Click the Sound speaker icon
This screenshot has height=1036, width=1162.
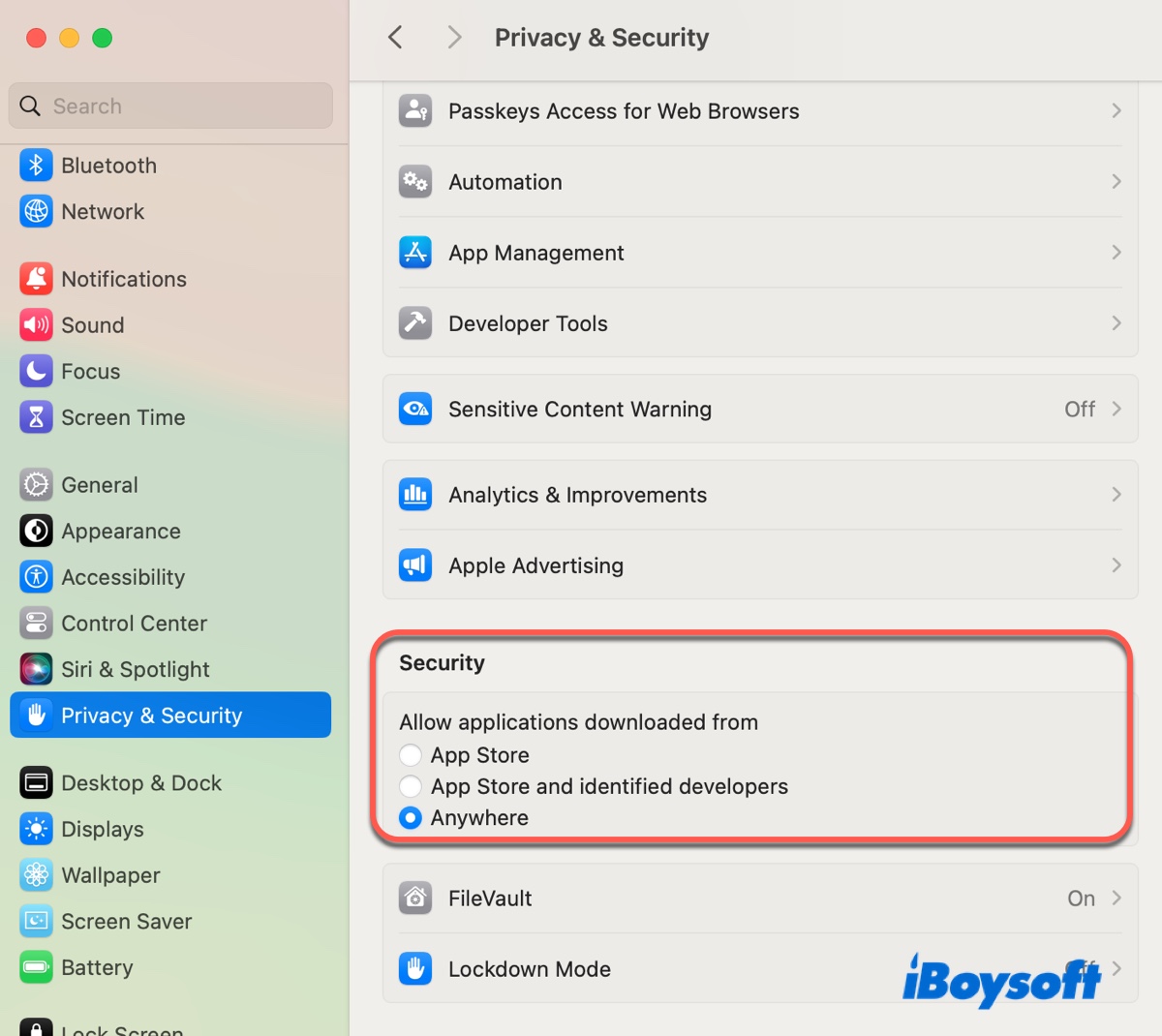point(36,325)
